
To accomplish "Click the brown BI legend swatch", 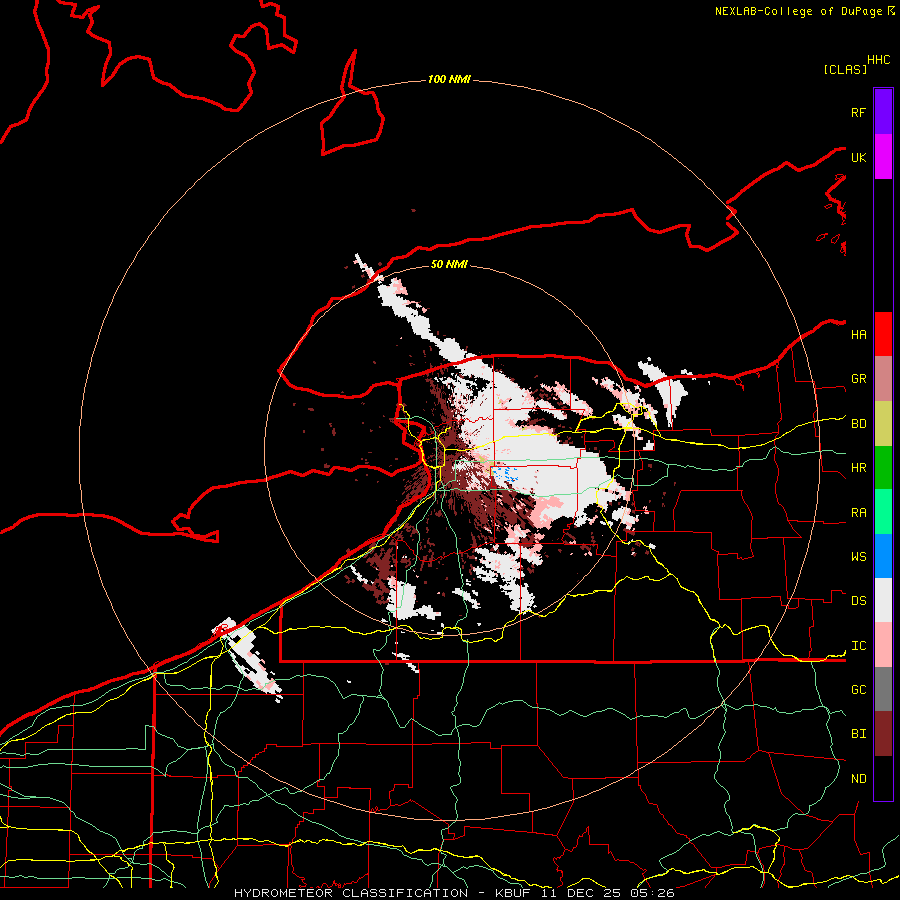I will pos(883,734).
